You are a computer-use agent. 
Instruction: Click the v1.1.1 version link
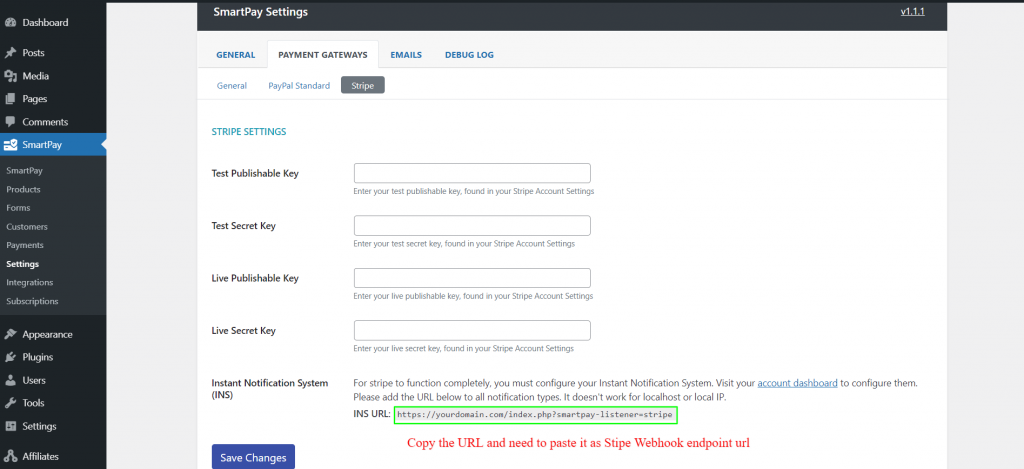click(x=912, y=11)
